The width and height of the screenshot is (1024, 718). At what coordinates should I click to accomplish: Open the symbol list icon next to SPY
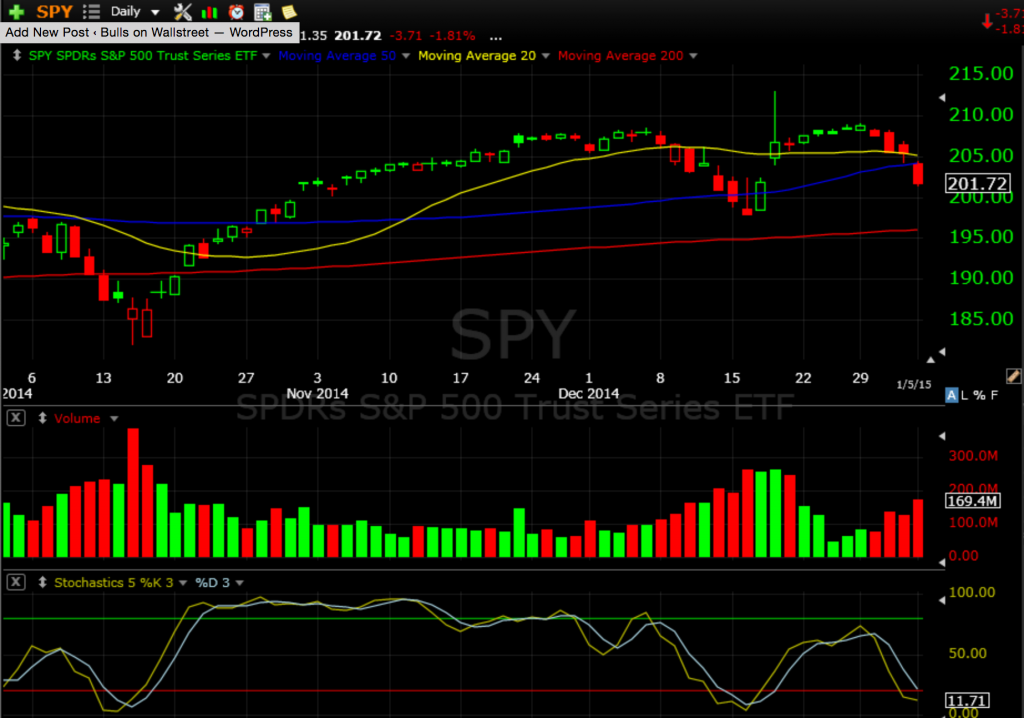[x=91, y=11]
